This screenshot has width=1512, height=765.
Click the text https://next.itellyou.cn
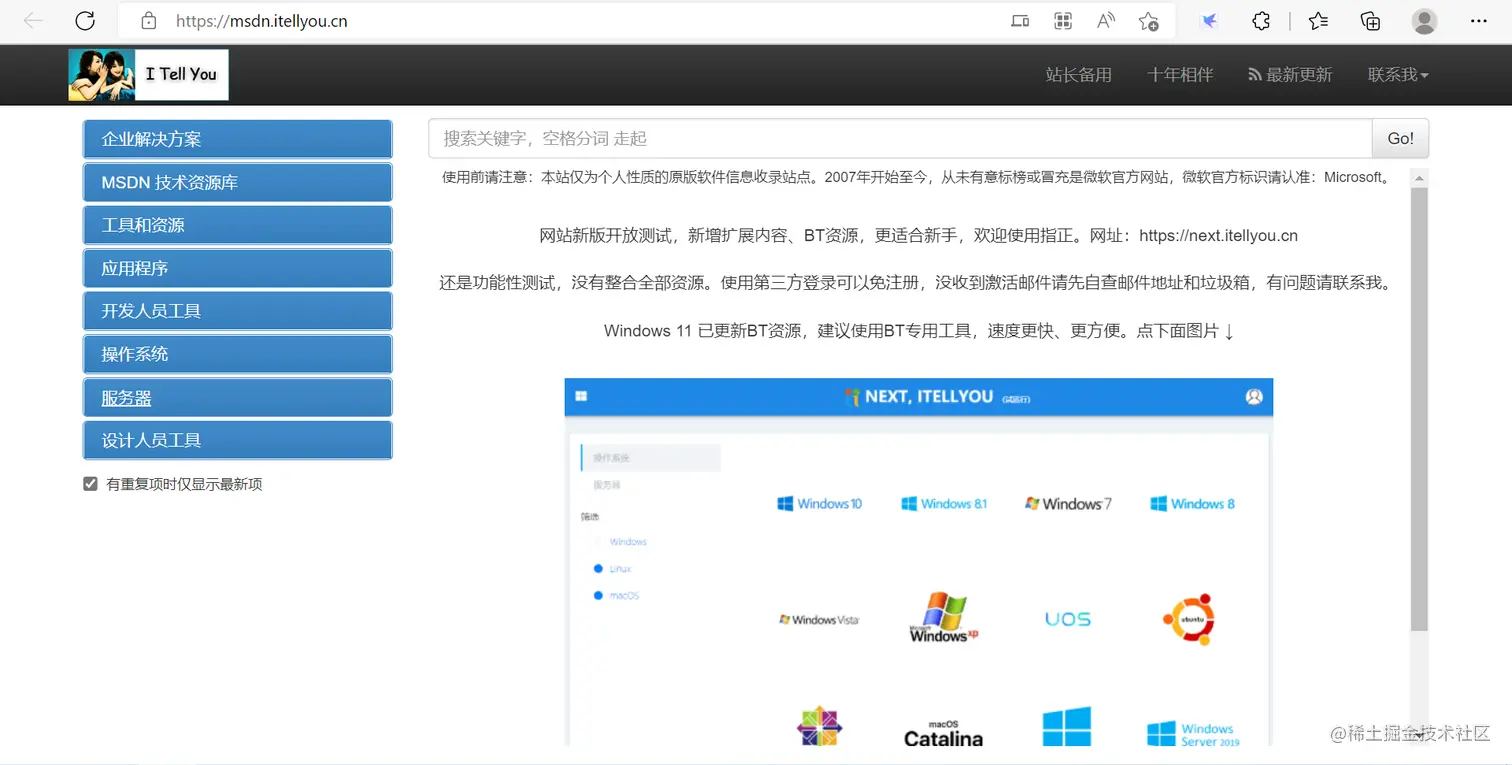pyautogui.click(x=1218, y=236)
